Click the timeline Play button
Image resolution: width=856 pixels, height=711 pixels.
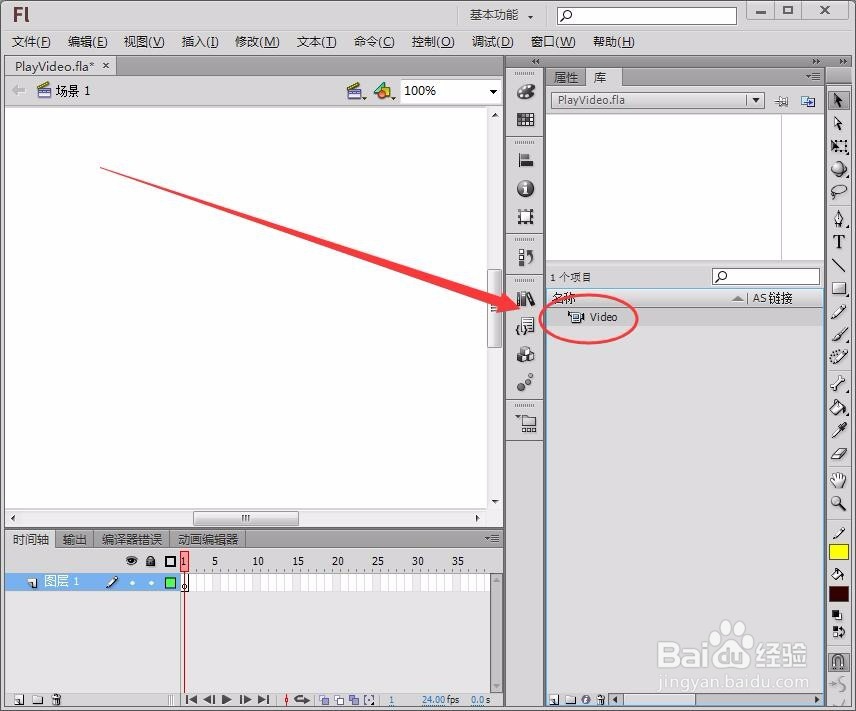pyautogui.click(x=227, y=700)
